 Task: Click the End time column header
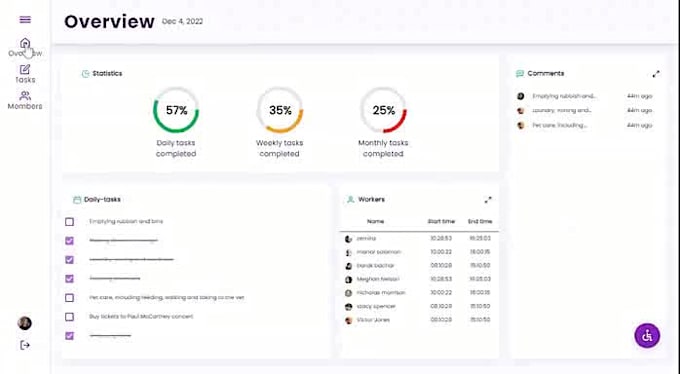click(480, 221)
